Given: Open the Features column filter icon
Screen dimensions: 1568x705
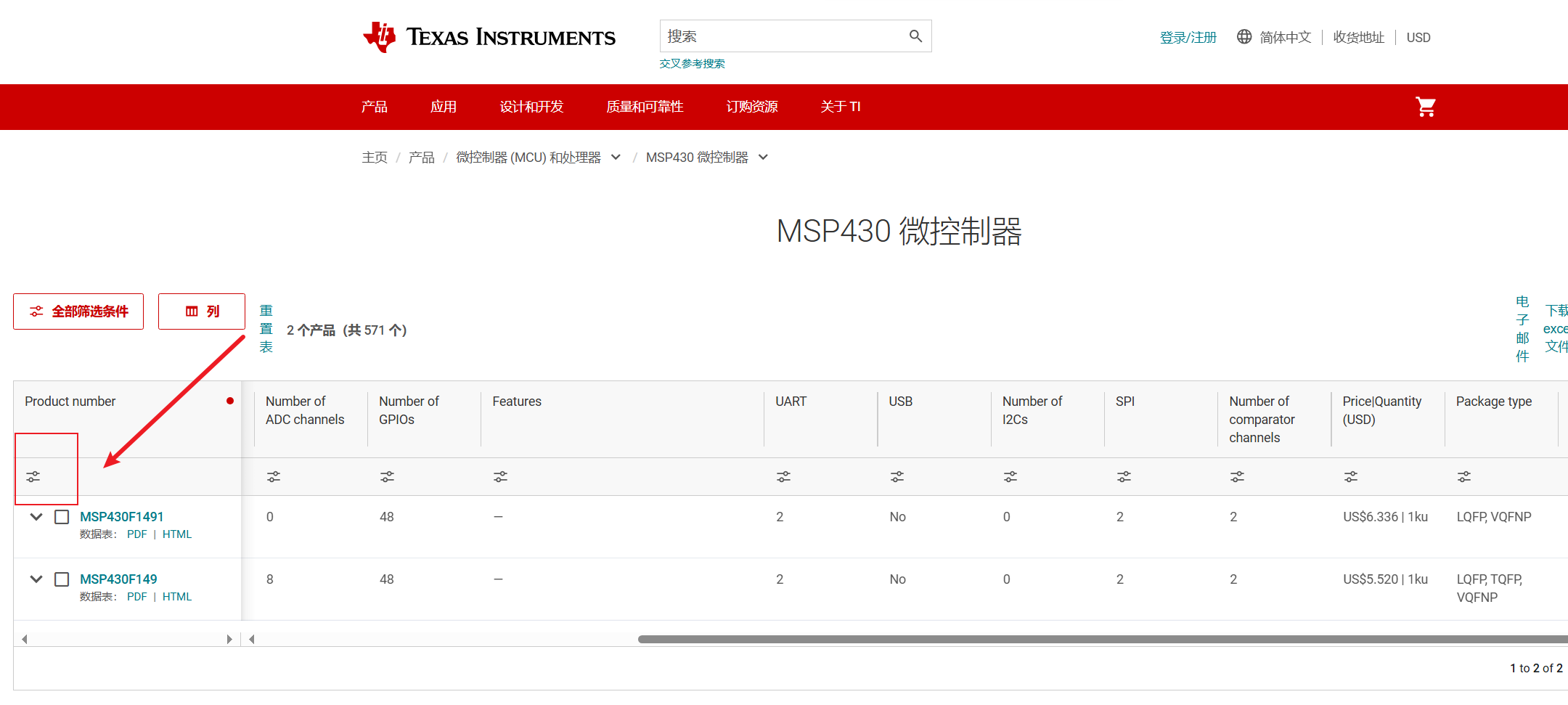Looking at the screenshot, I should pos(500,477).
